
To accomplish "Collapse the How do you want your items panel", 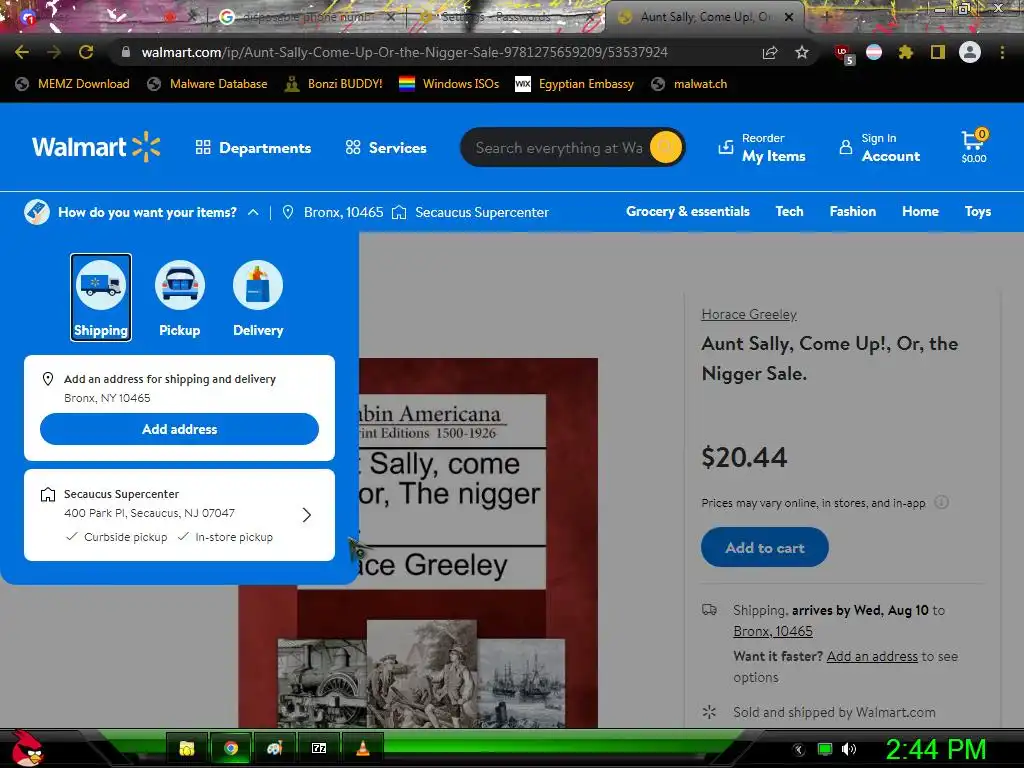I will 253,212.
